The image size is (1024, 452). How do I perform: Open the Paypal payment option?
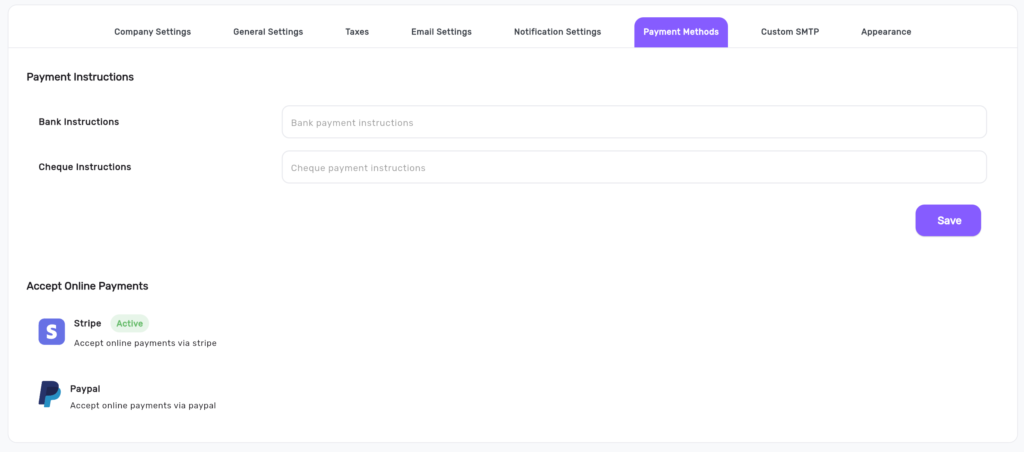85,389
